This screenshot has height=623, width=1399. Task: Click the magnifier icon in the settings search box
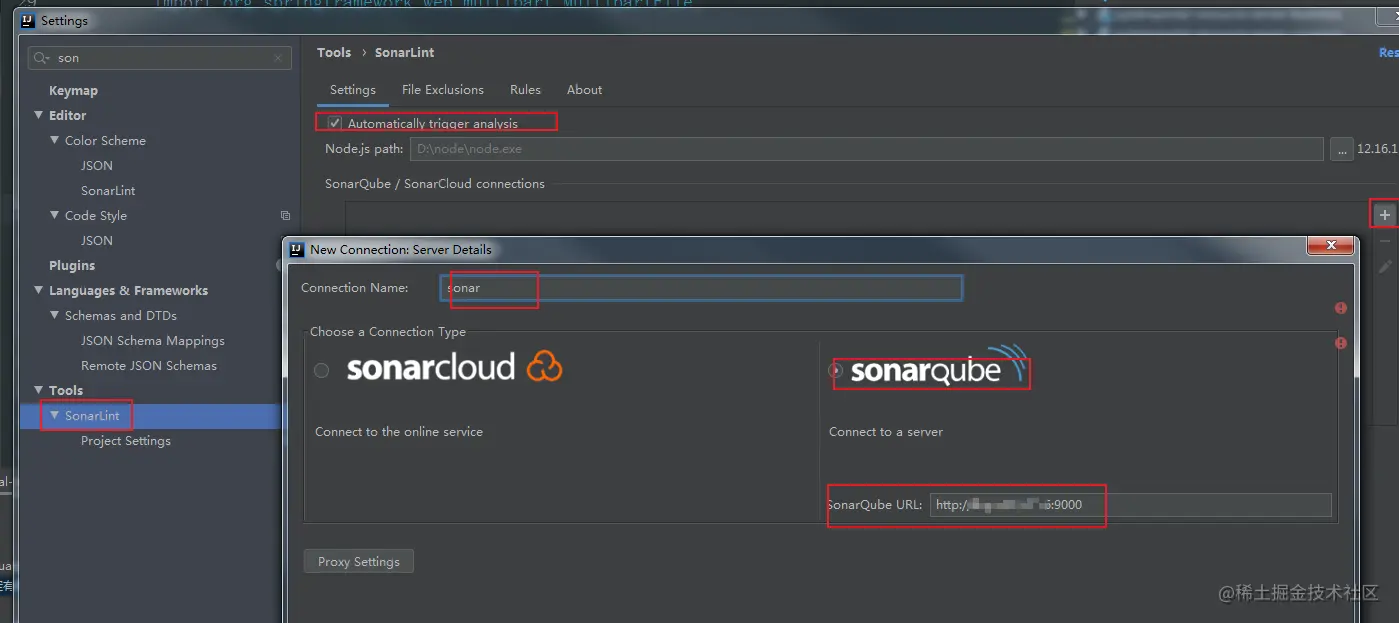click(41, 58)
